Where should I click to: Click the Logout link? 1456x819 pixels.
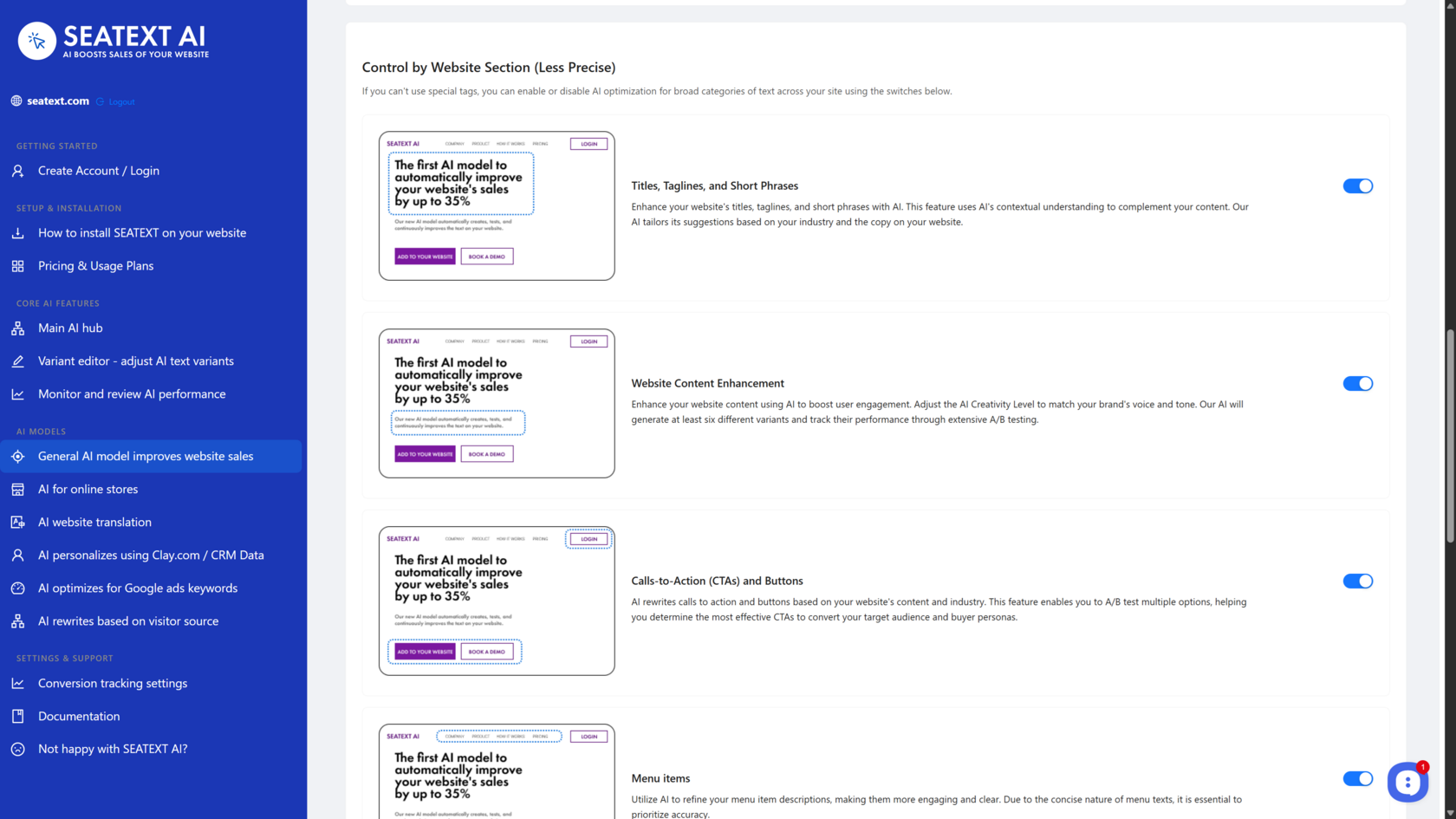point(121,102)
